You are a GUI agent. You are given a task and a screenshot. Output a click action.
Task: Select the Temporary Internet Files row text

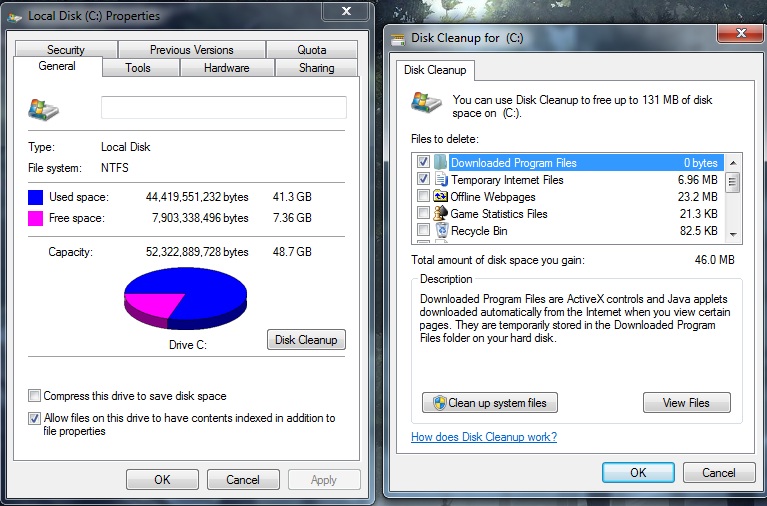point(507,180)
